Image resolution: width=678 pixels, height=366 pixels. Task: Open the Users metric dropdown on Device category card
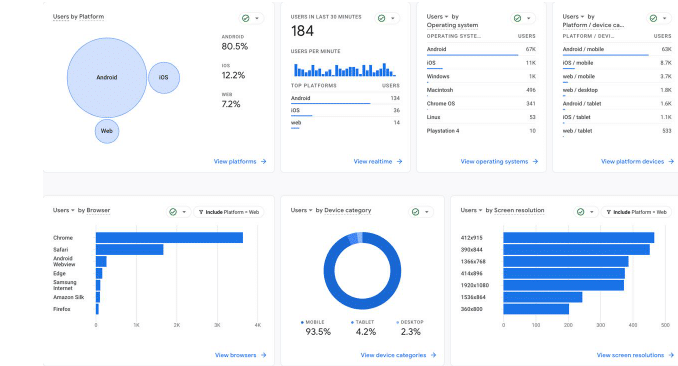[x=302, y=210]
